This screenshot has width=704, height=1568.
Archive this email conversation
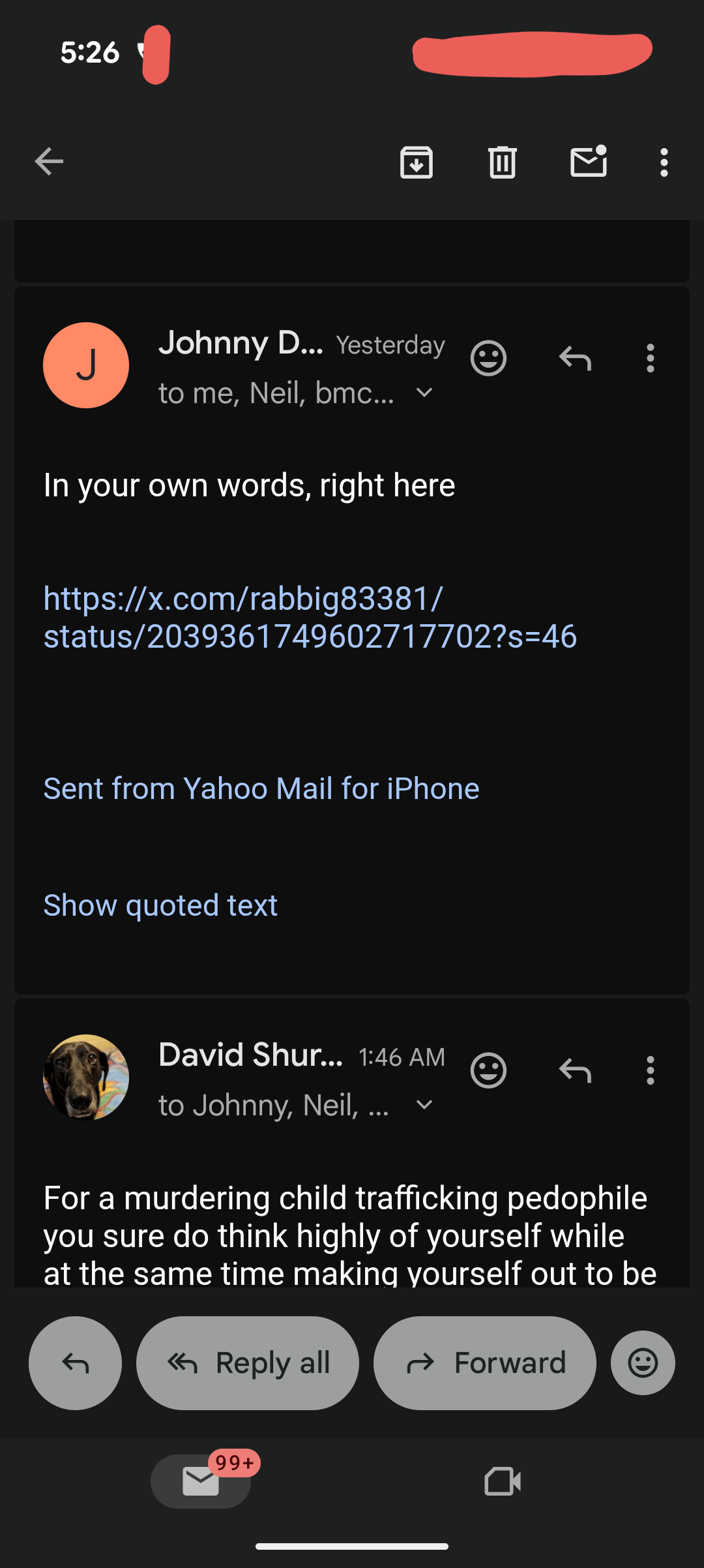(417, 162)
